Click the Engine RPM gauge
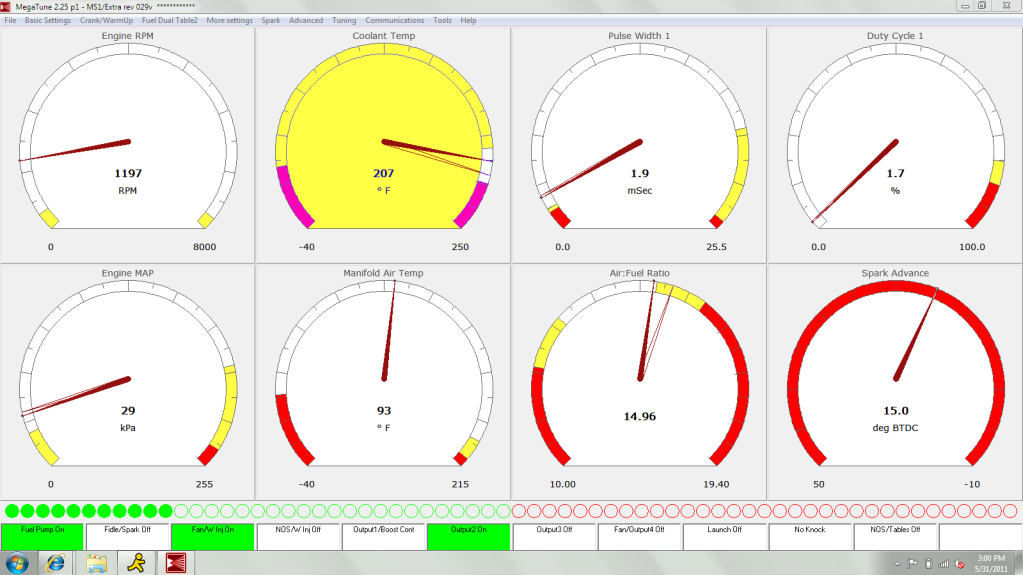Viewport: 1023px width, 575px height. click(x=128, y=145)
